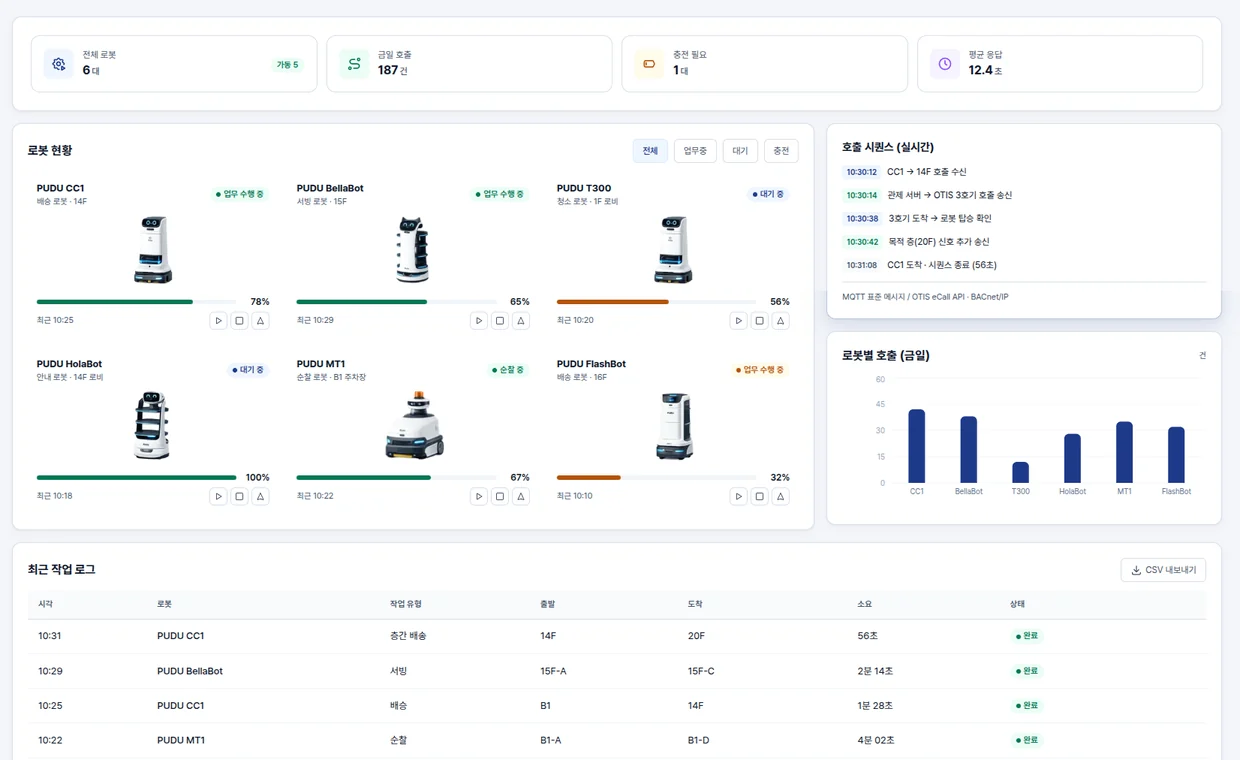
Task: Click the PUDU MT1 robot image
Action: (x=414, y=425)
